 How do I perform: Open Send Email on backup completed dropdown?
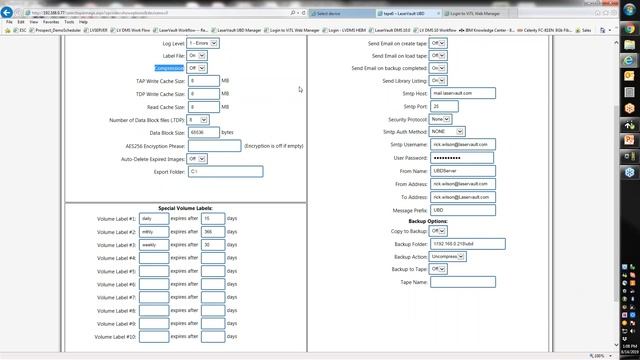(x=438, y=68)
